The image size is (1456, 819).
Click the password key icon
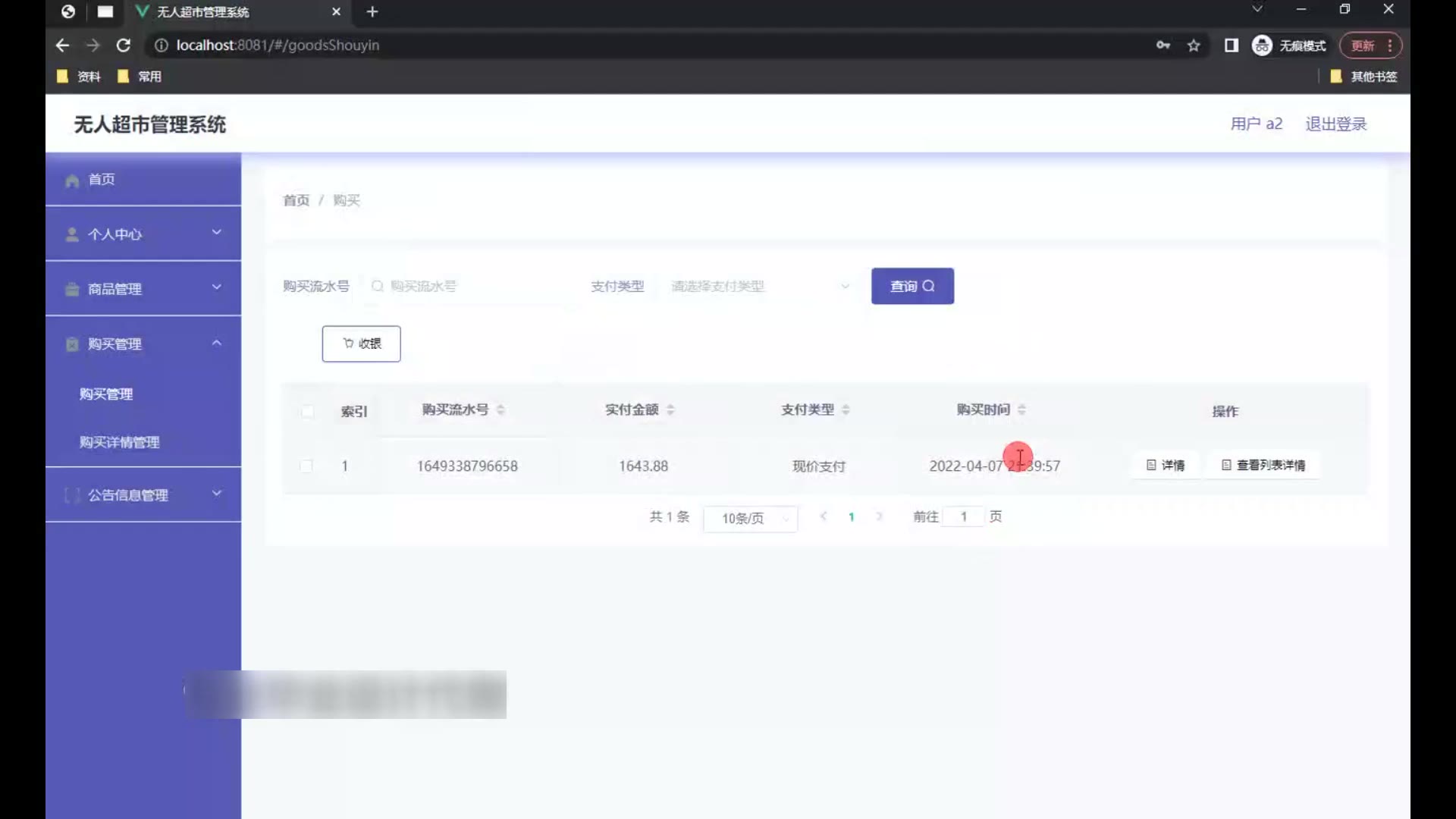[1163, 45]
